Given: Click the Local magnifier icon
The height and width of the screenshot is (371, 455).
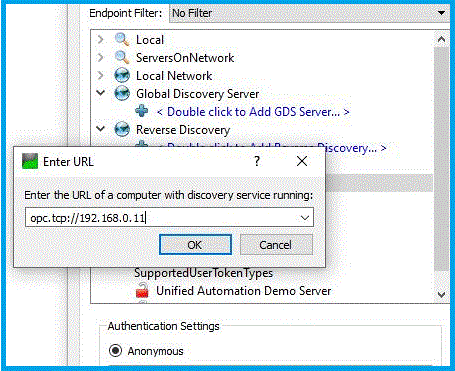Looking at the screenshot, I should pos(122,40).
